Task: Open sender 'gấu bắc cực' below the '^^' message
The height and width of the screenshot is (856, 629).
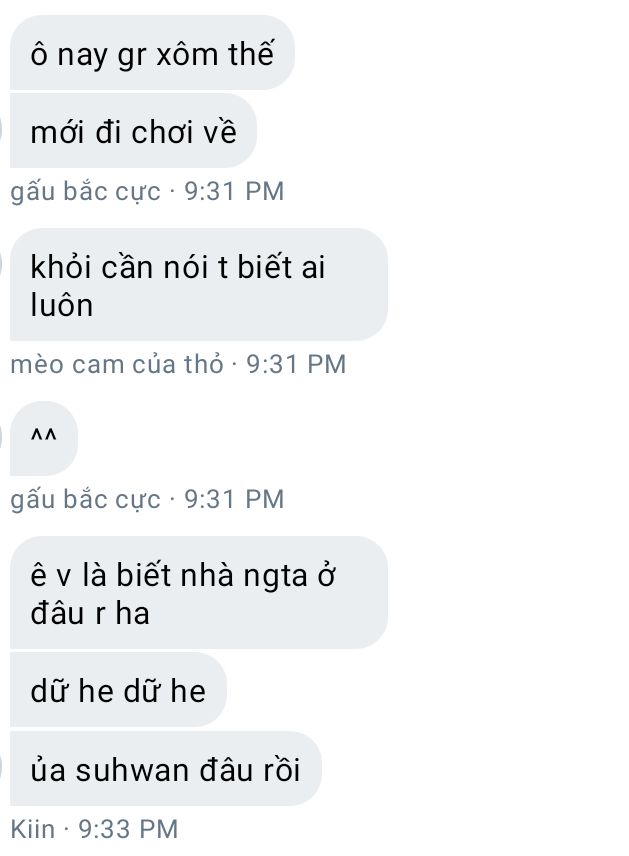Action: point(85,500)
